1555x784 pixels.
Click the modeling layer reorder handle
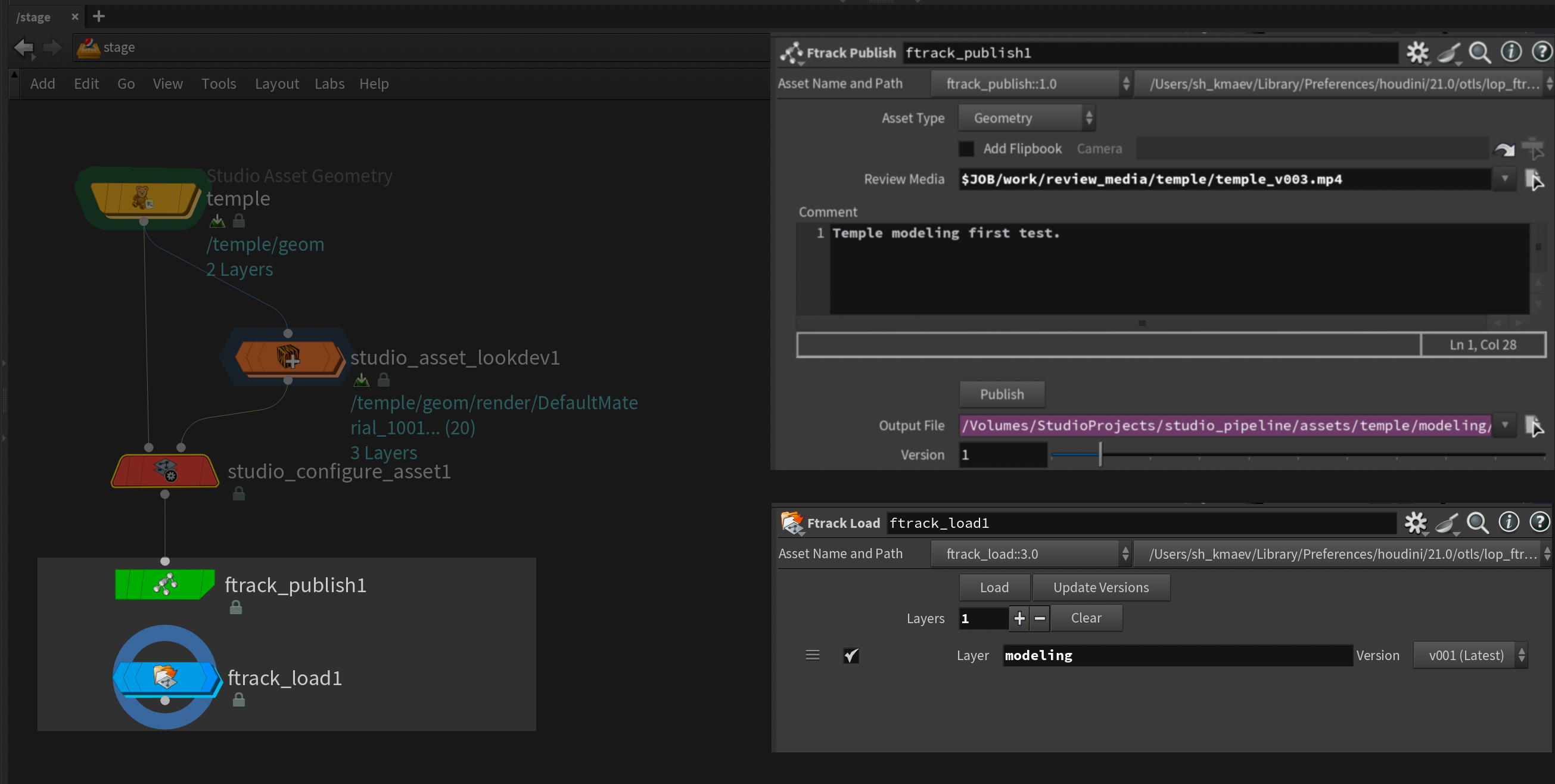point(812,655)
